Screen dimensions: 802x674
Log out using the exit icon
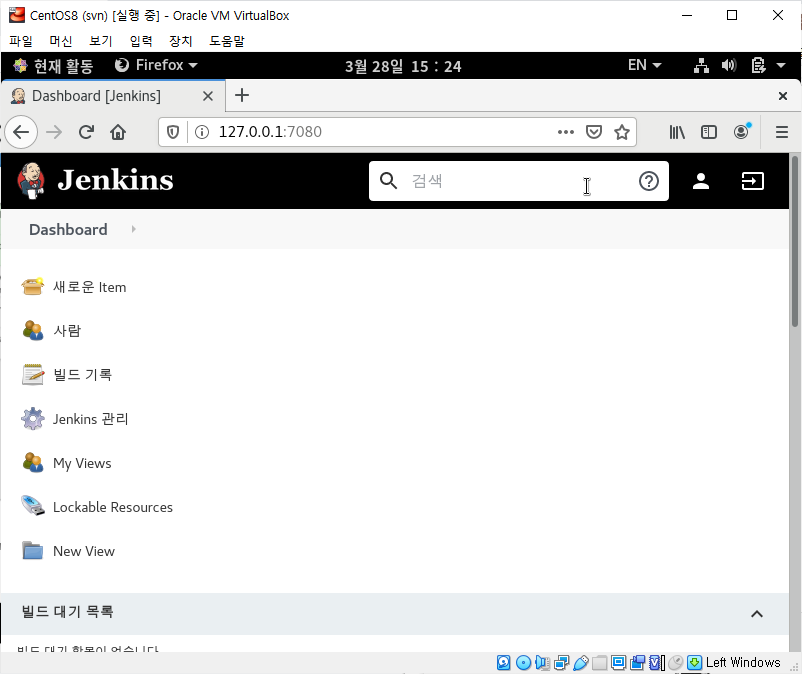[x=752, y=181]
